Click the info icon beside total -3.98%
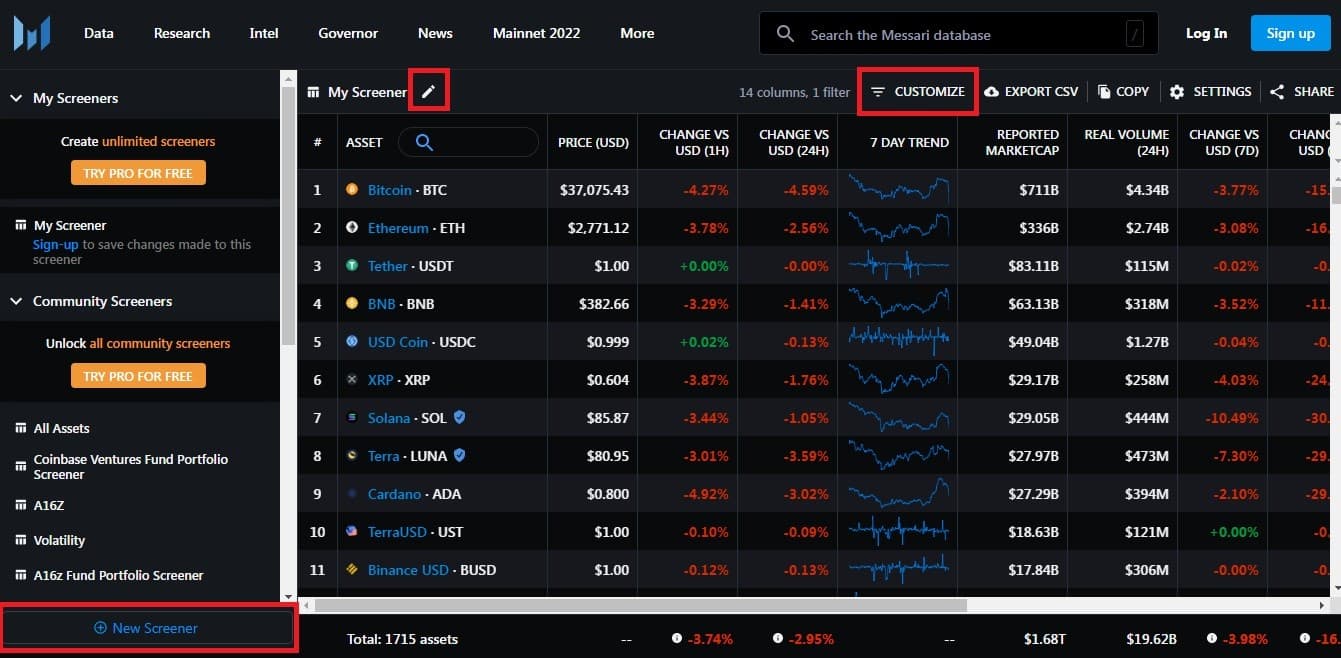The width and height of the screenshot is (1341, 658). click(1213, 638)
